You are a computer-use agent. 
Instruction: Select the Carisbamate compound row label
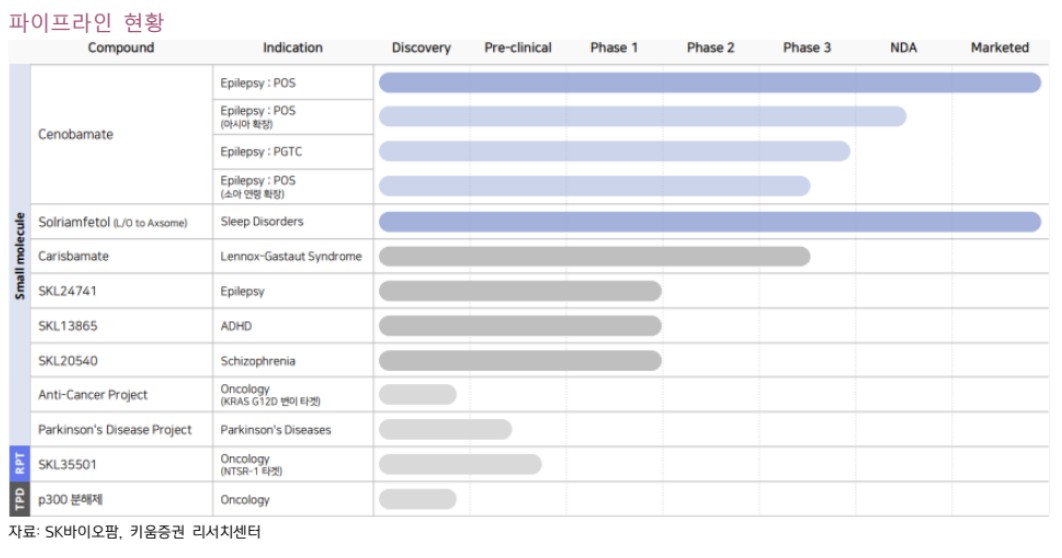tap(74, 256)
